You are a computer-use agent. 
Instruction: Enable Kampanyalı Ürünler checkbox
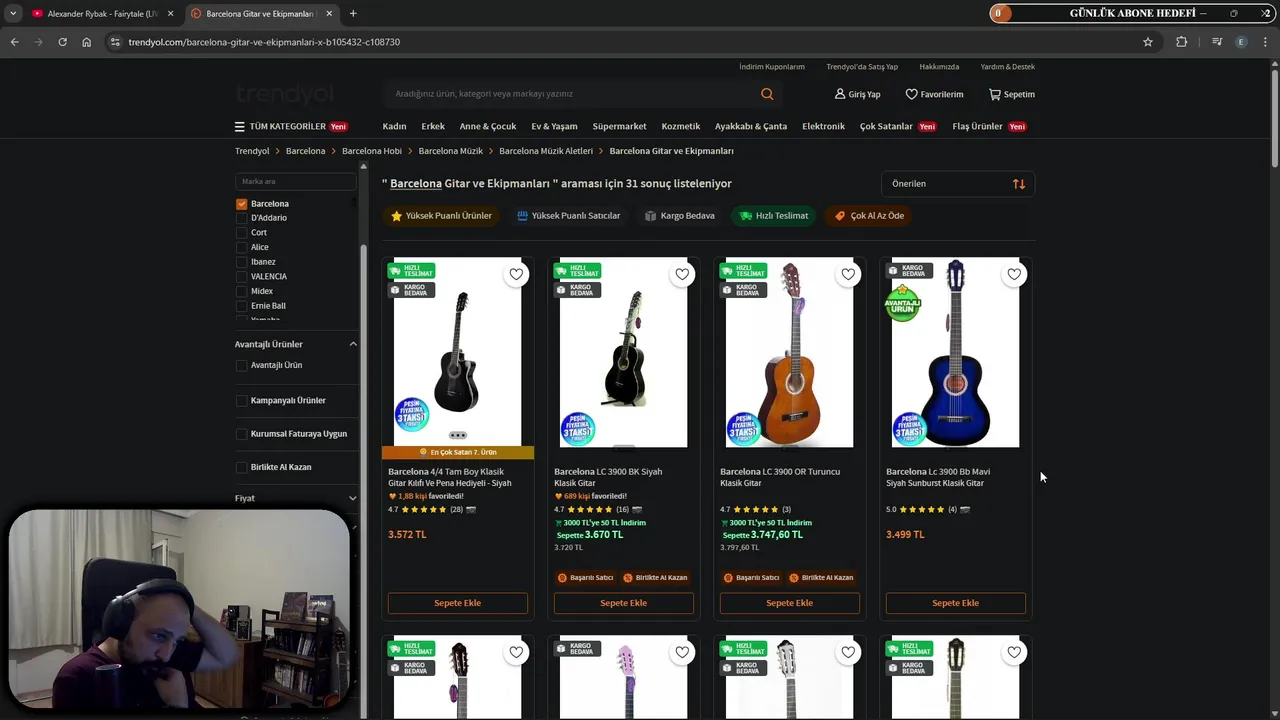tap(241, 401)
